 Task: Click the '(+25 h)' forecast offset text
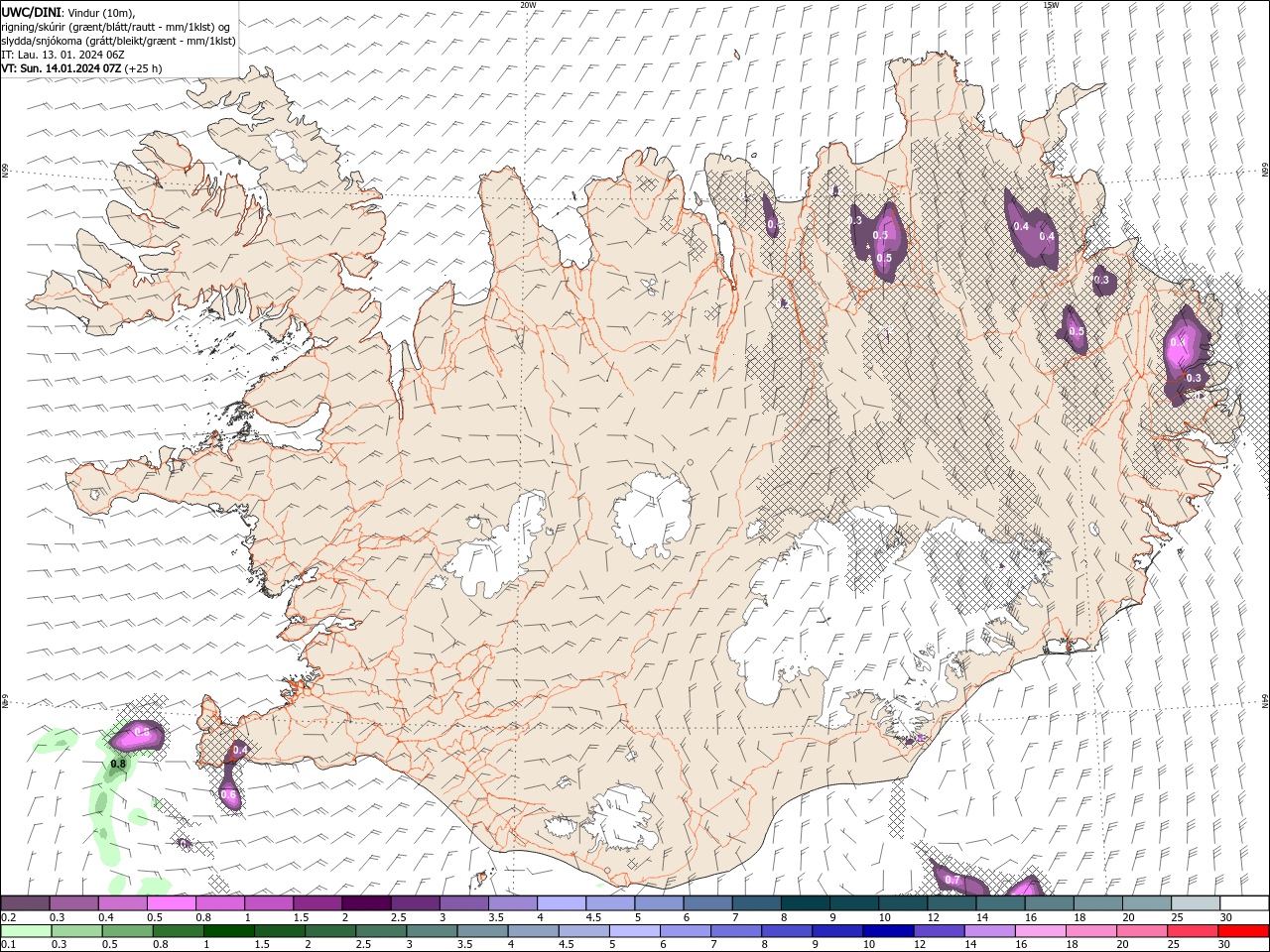[144, 68]
